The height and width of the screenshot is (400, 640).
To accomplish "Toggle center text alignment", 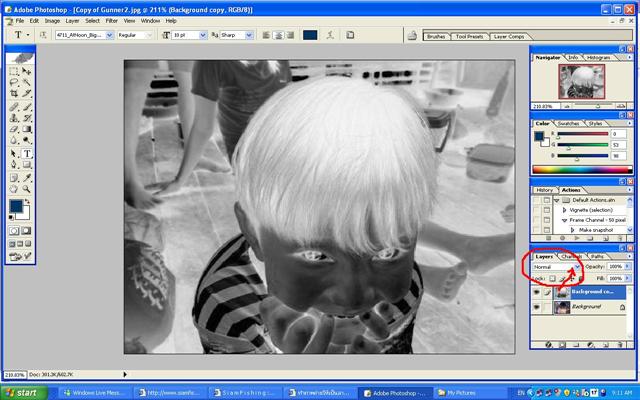I will click(x=278, y=35).
